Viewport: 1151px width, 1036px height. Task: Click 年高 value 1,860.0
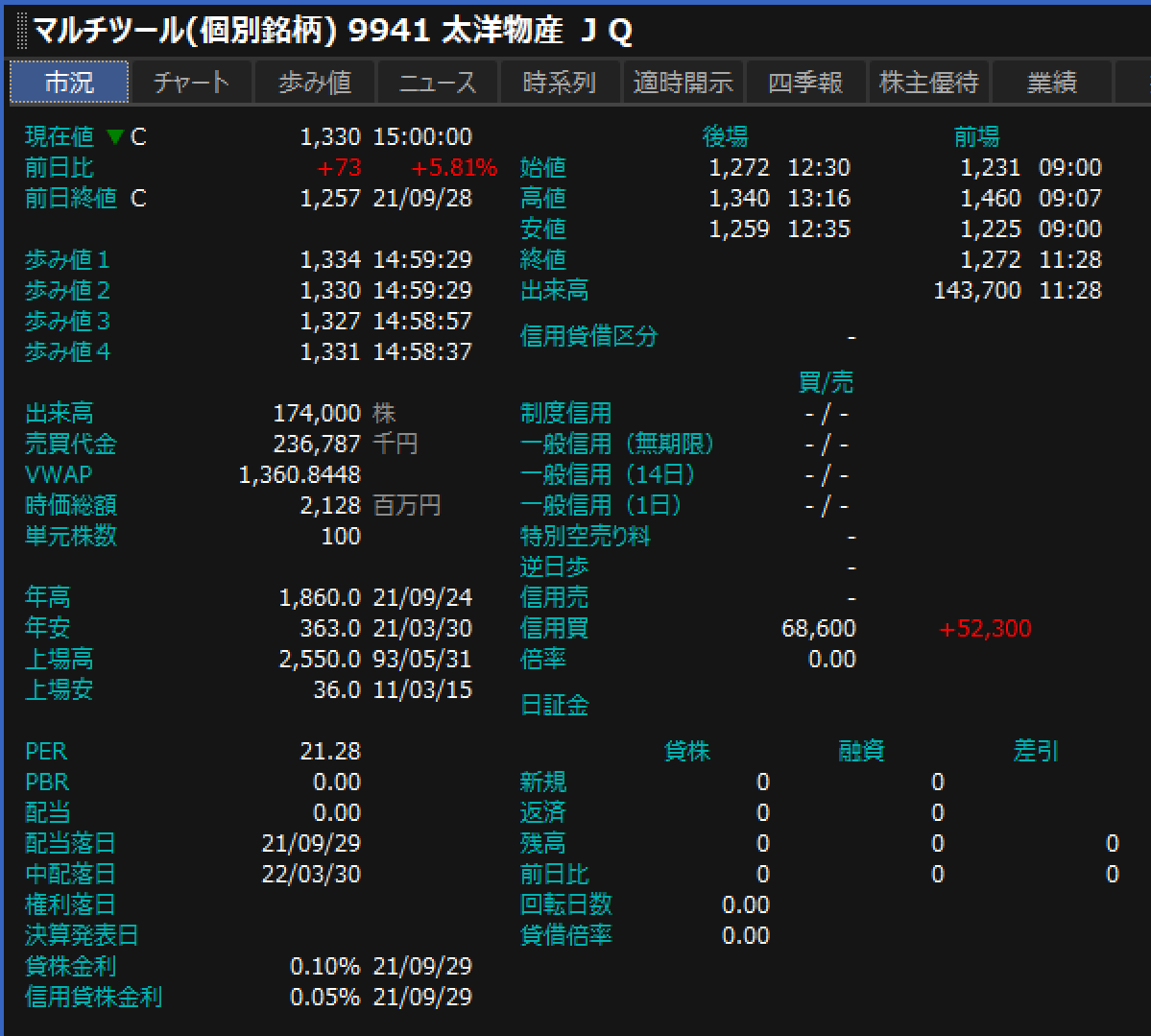[320, 597]
